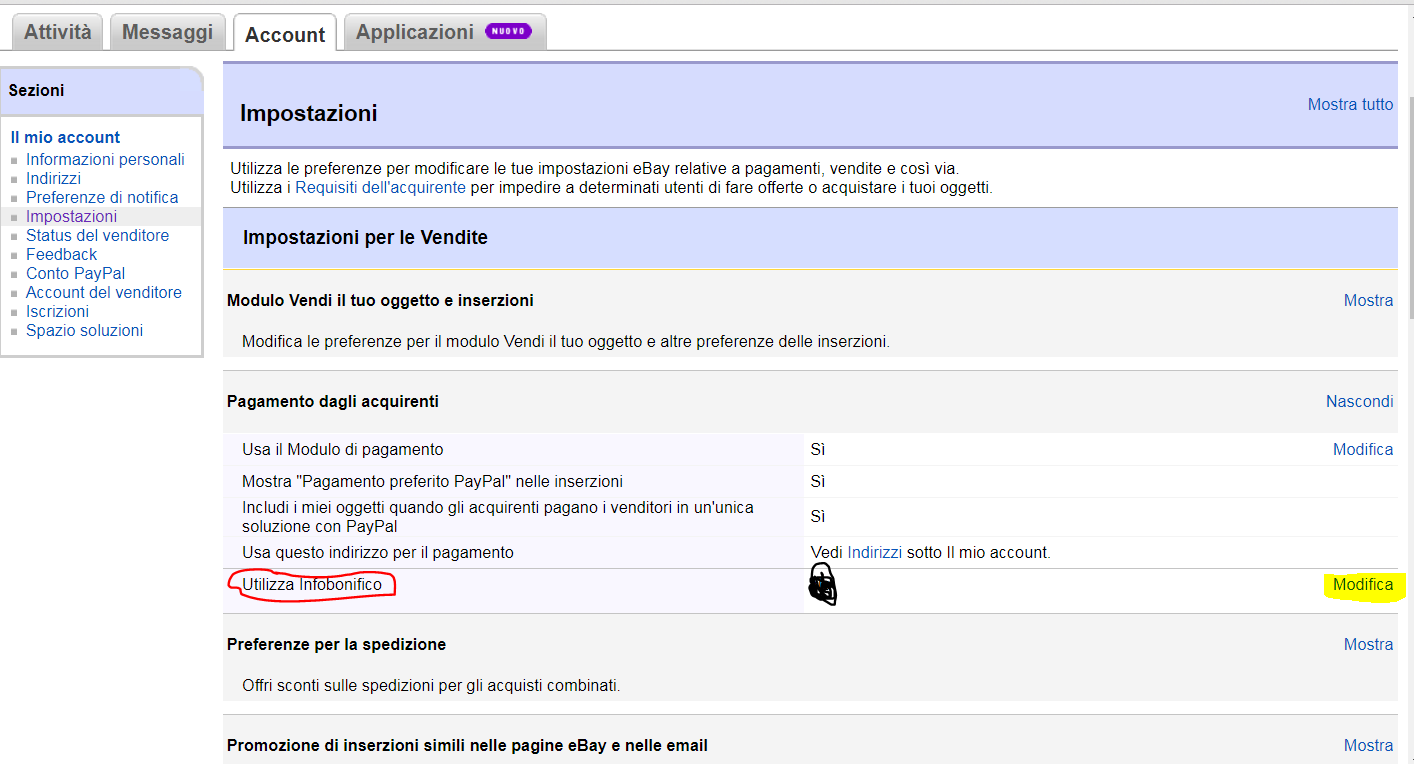Expand Modulo Vendi il tuo oggetto section

(1368, 300)
